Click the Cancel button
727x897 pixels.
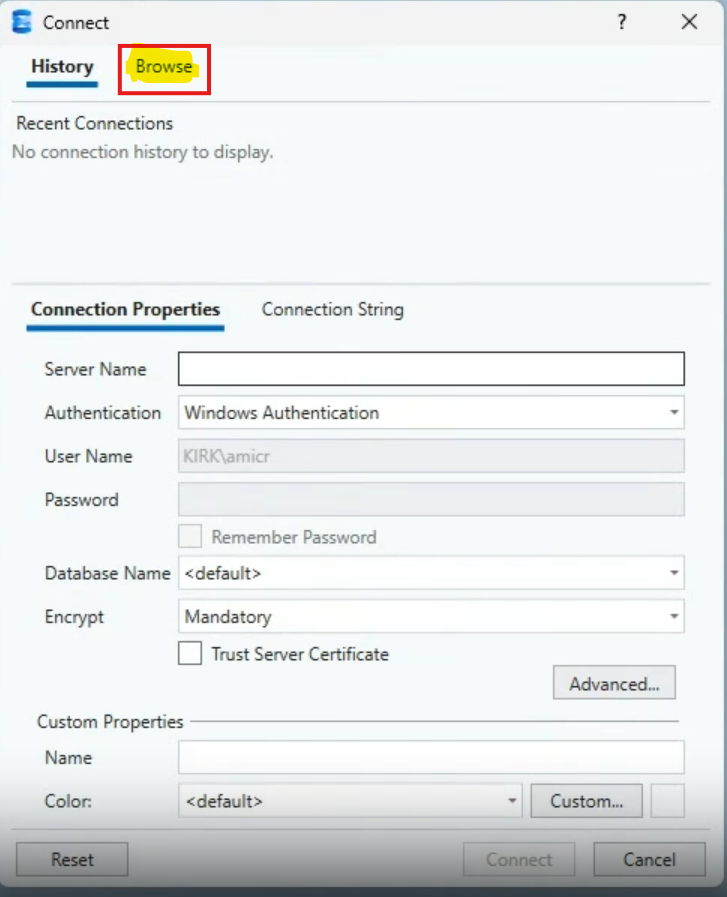pyautogui.click(x=649, y=859)
